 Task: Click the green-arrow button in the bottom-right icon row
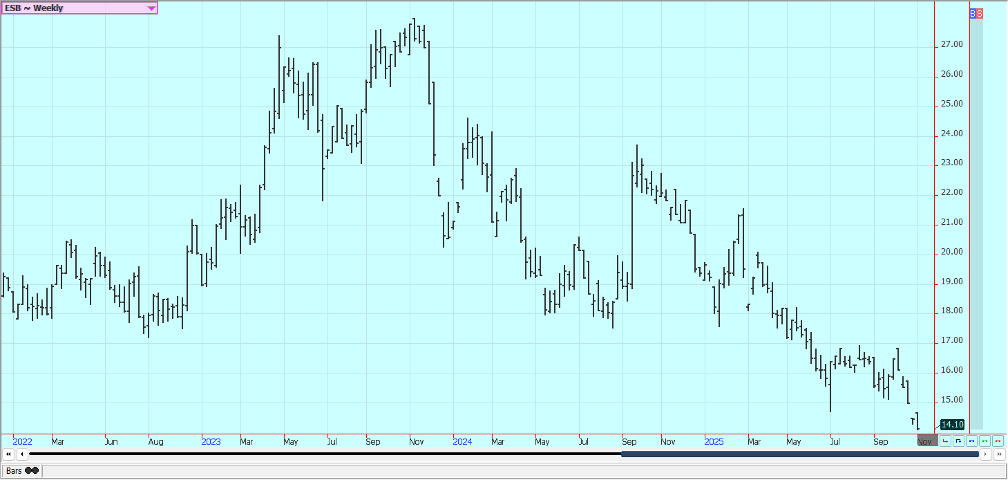tap(984, 440)
